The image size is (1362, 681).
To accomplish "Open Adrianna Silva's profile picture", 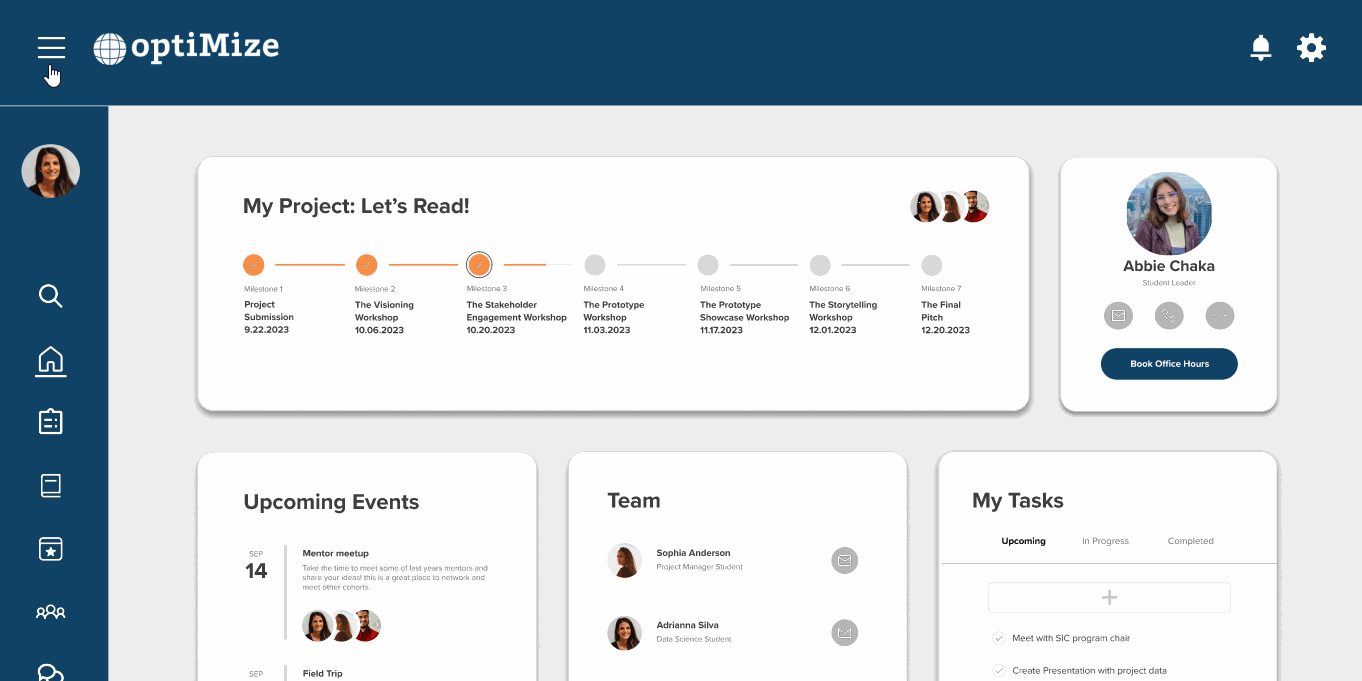I will [625, 632].
